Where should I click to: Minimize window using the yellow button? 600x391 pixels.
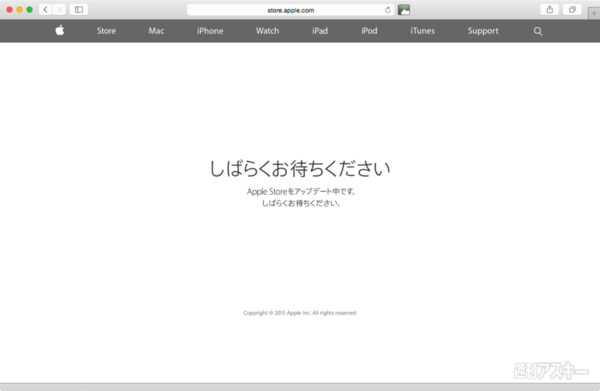coord(20,10)
